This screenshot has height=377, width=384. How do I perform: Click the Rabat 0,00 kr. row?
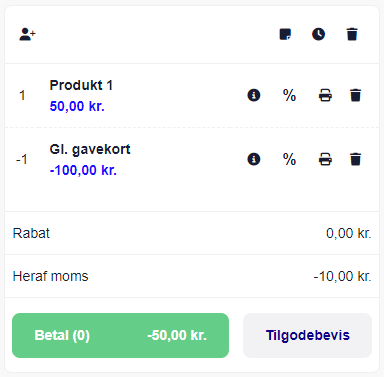tap(192, 233)
